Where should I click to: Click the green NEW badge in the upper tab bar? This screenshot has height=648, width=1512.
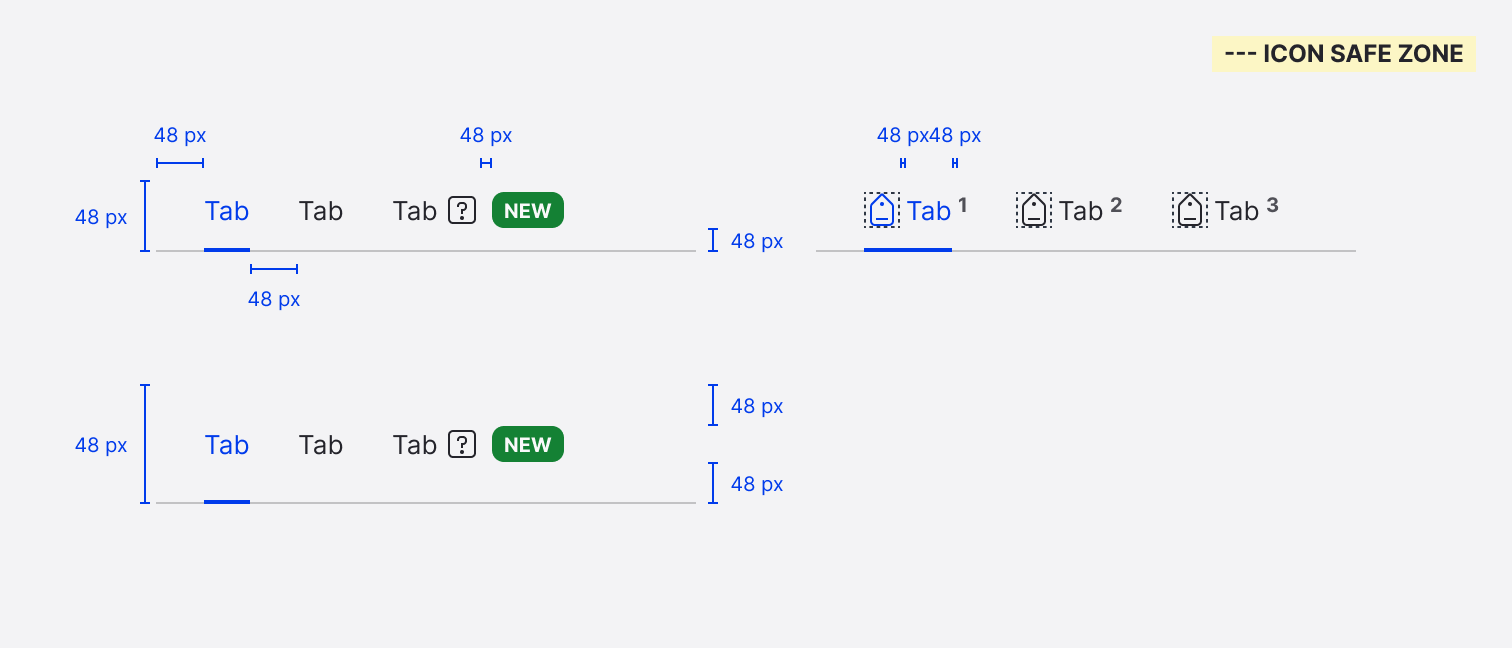(x=528, y=211)
